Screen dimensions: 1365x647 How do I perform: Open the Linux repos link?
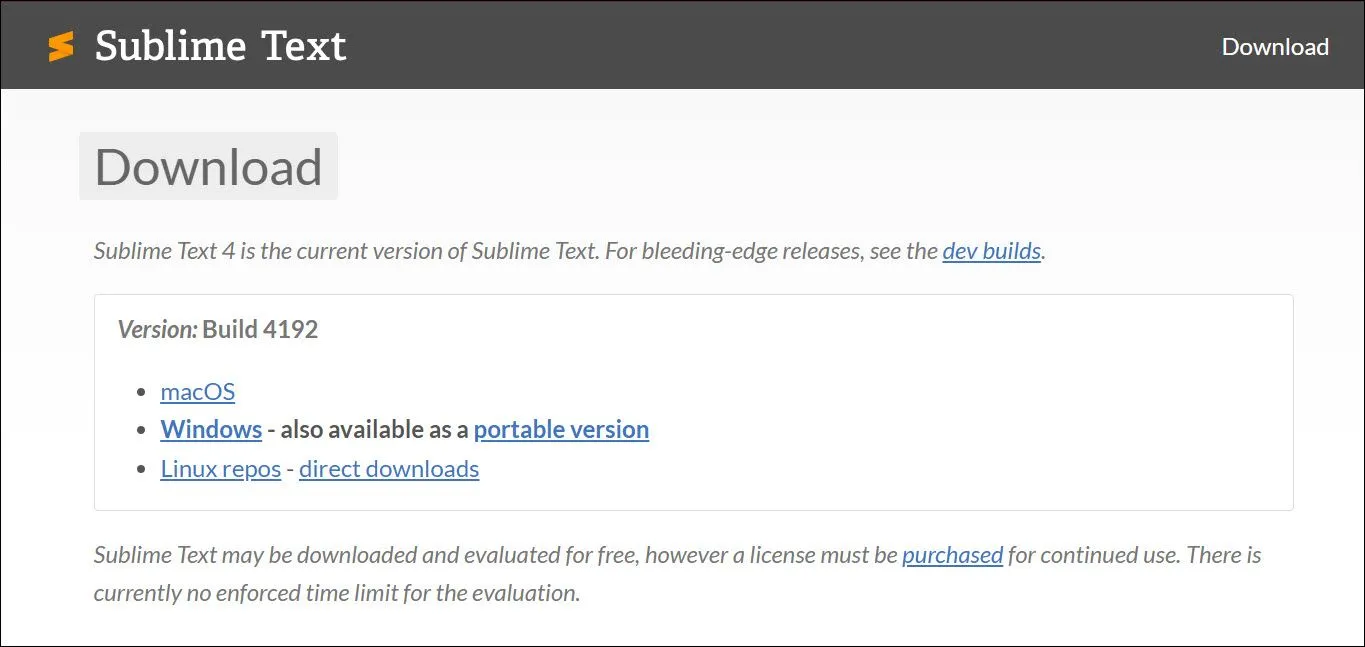[220, 469]
